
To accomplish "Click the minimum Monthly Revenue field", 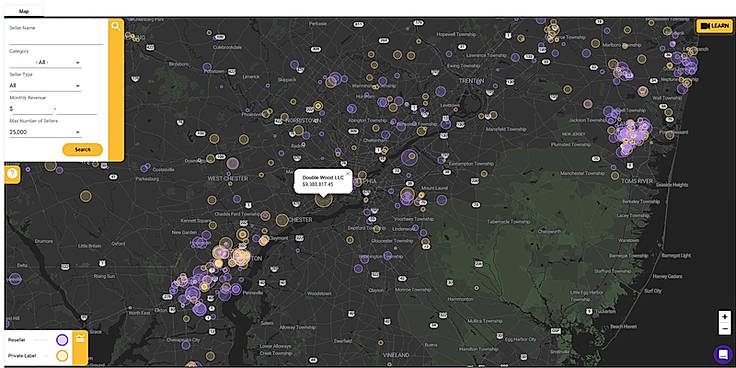I will (x=33, y=109).
